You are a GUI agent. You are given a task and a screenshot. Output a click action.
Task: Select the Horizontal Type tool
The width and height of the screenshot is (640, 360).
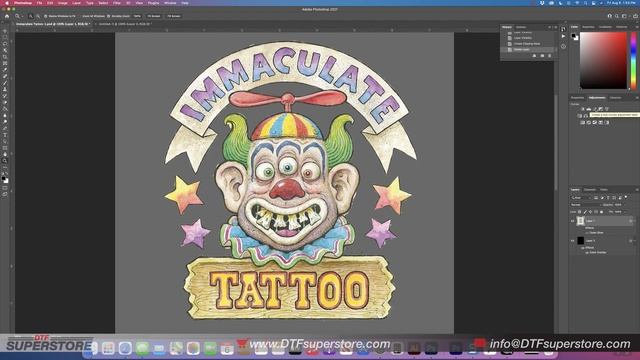(5, 135)
